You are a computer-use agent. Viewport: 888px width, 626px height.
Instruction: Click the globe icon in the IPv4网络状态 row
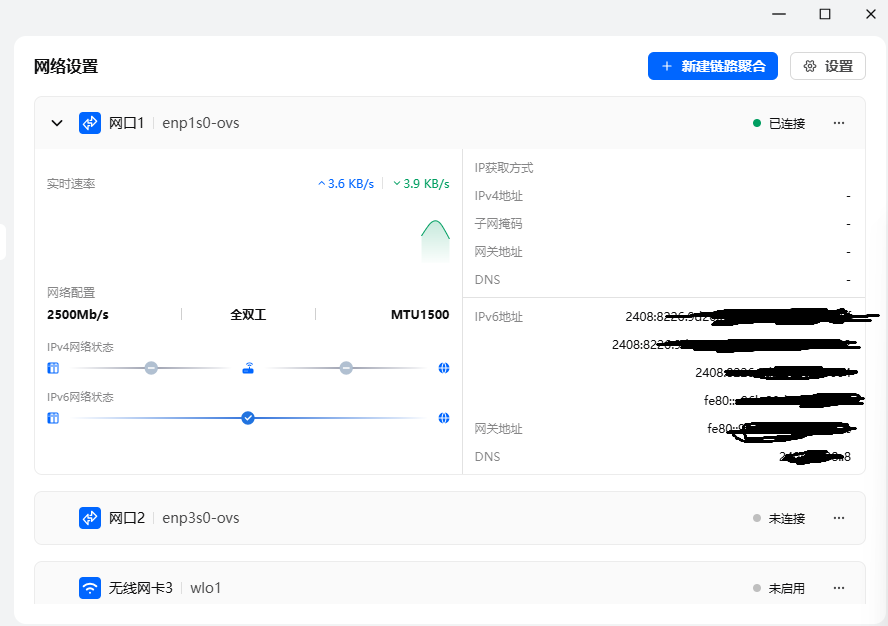[x=444, y=368]
